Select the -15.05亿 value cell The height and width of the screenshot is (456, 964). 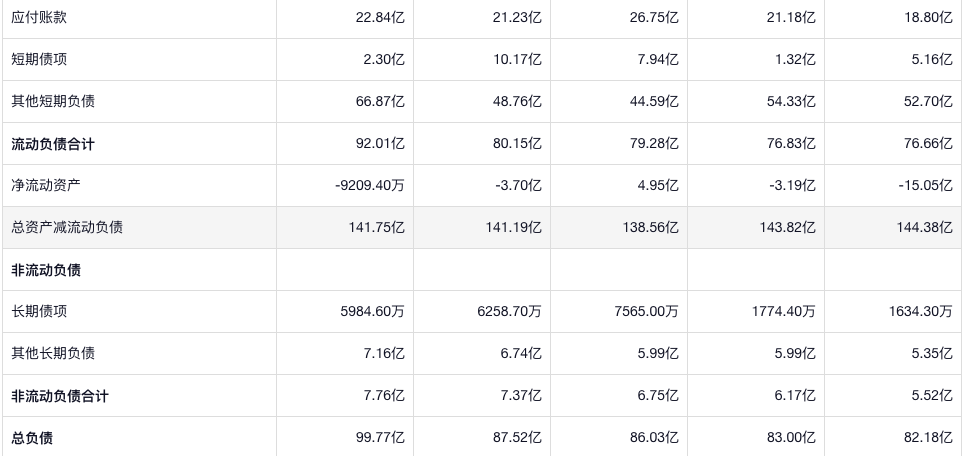[924, 185]
